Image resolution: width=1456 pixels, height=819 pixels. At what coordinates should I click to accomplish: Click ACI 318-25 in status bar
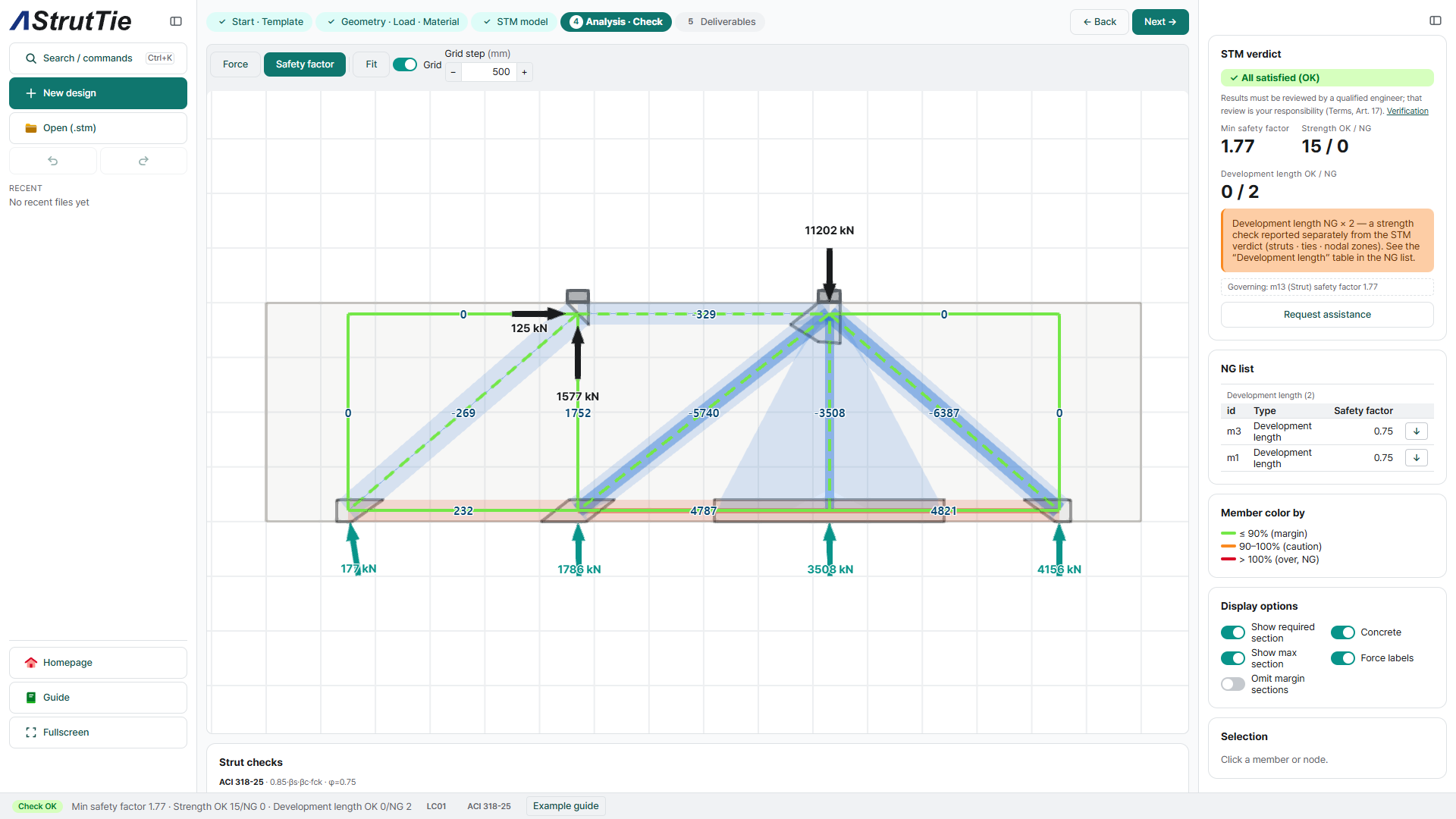489,806
